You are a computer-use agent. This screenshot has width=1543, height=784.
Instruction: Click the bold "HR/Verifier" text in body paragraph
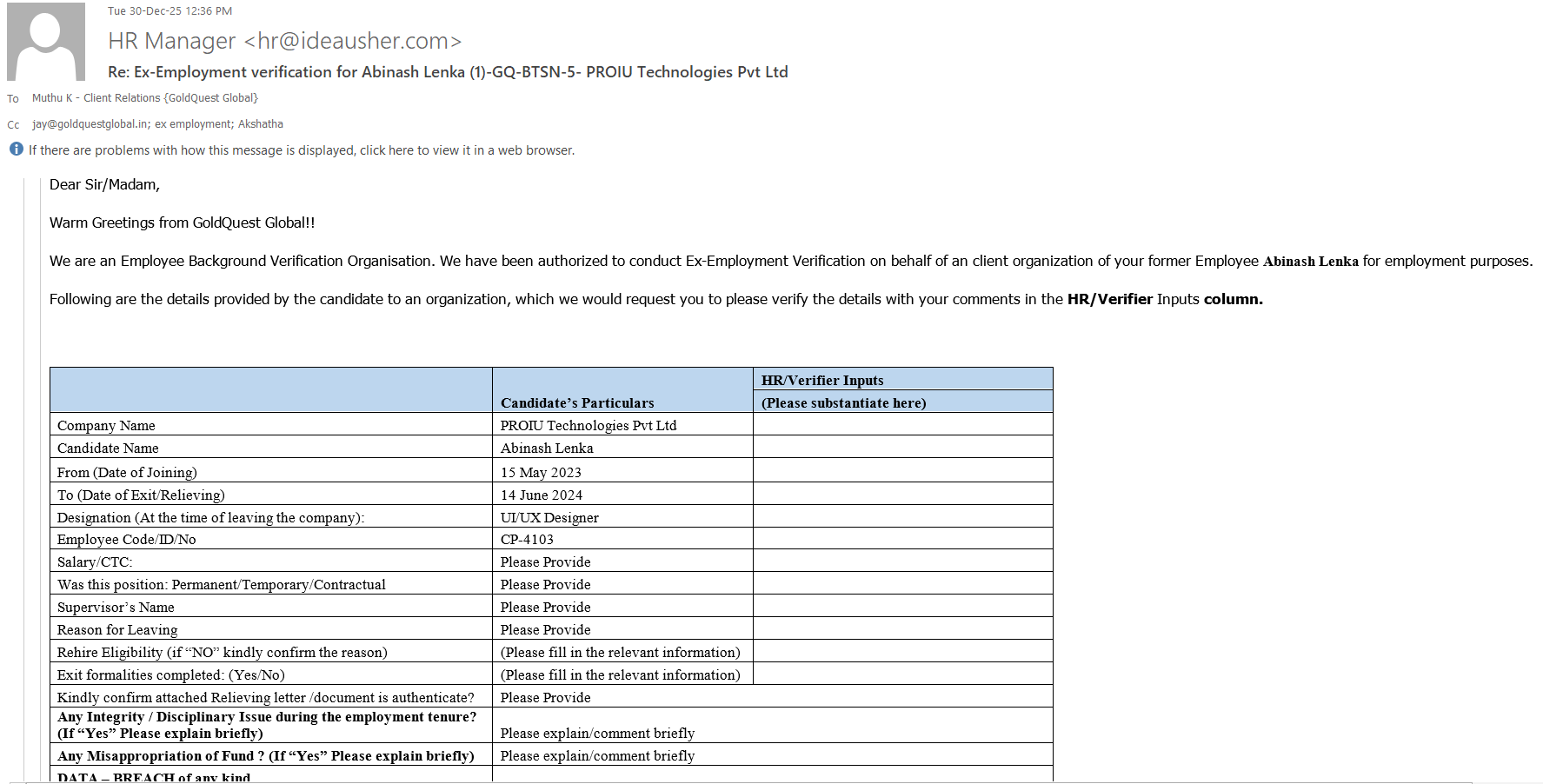tap(1110, 300)
